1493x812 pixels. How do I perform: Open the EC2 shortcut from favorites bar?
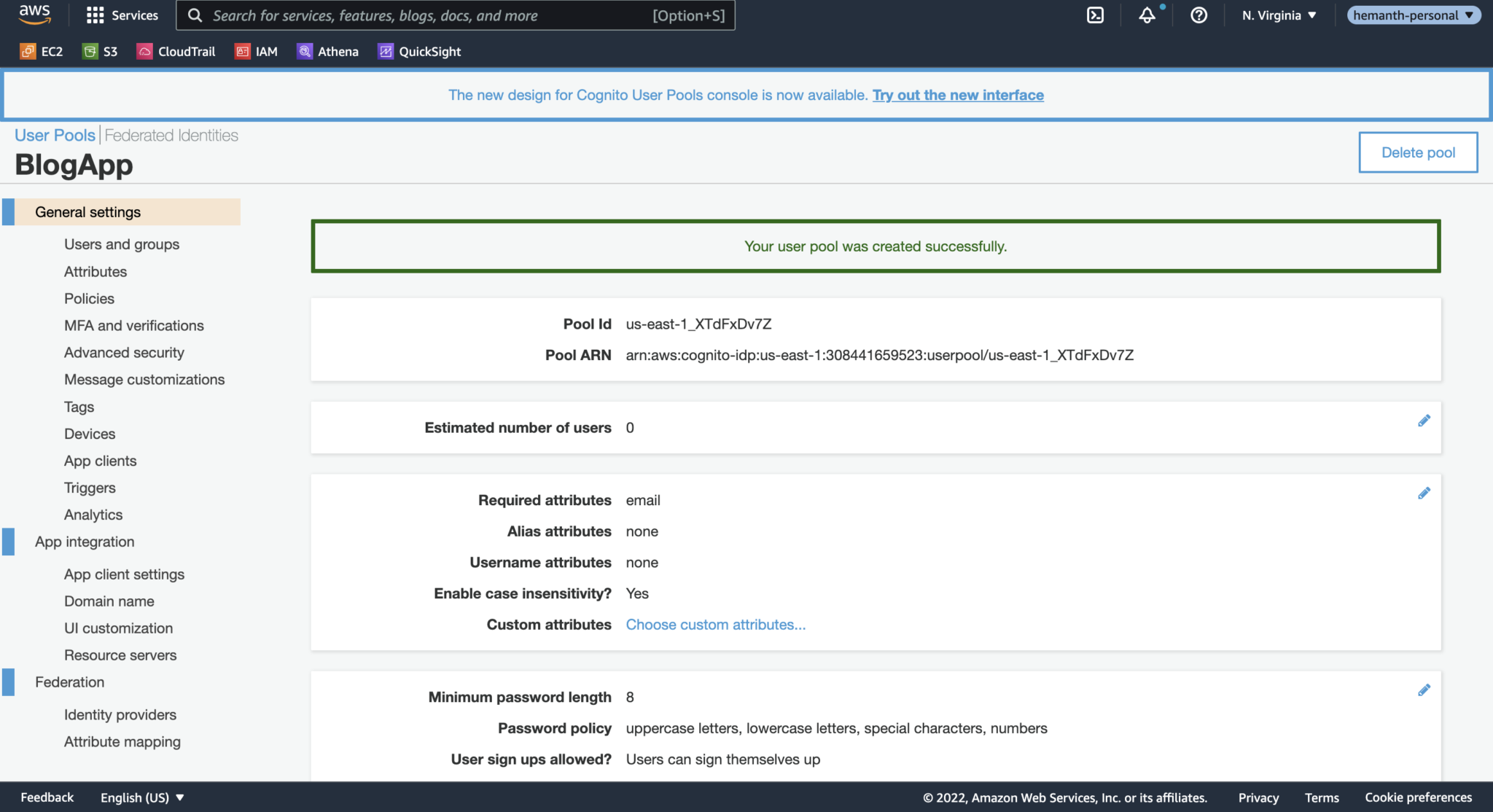point(42,51)
